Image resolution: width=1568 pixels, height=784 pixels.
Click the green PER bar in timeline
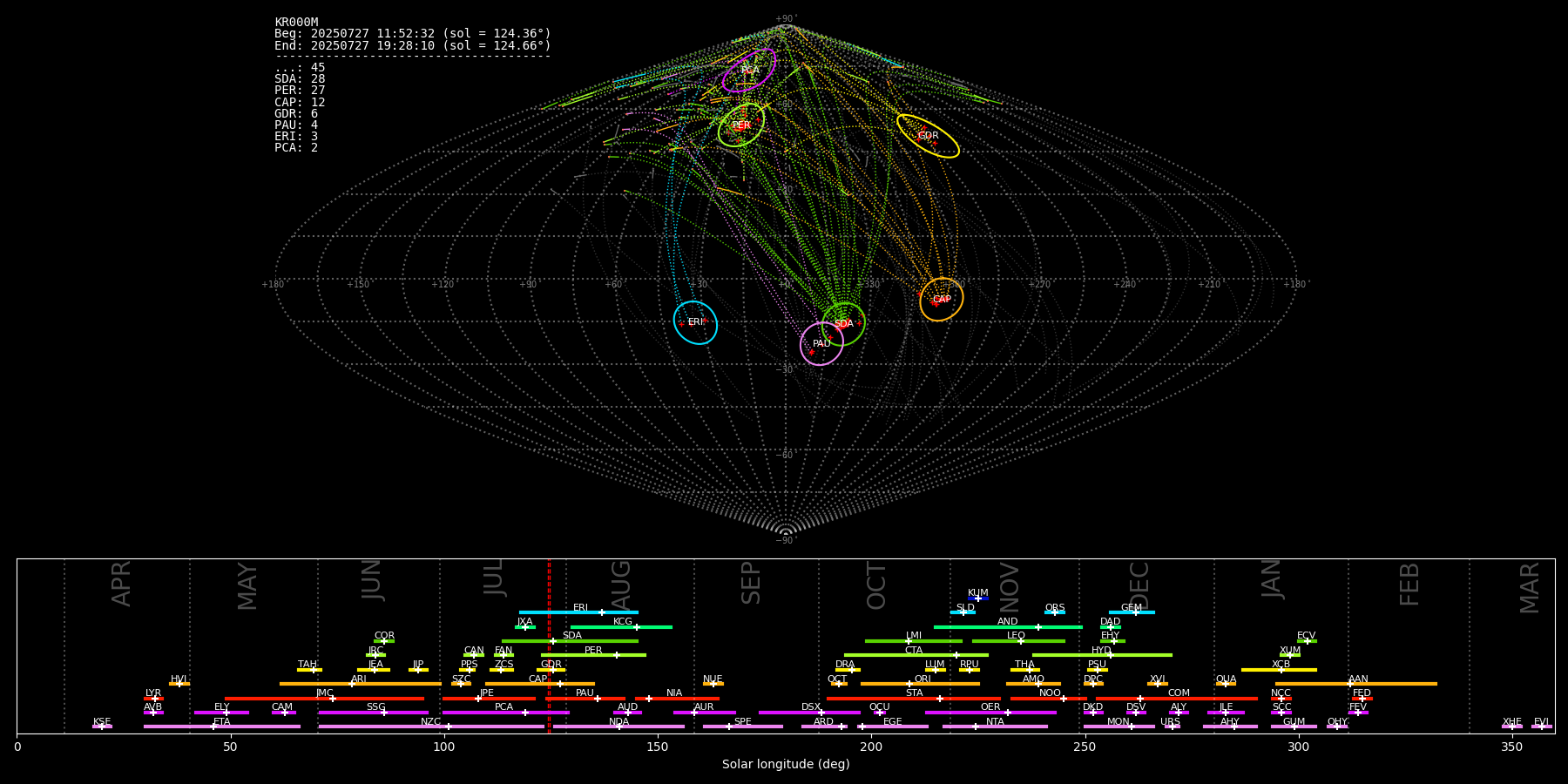point(593,655)
